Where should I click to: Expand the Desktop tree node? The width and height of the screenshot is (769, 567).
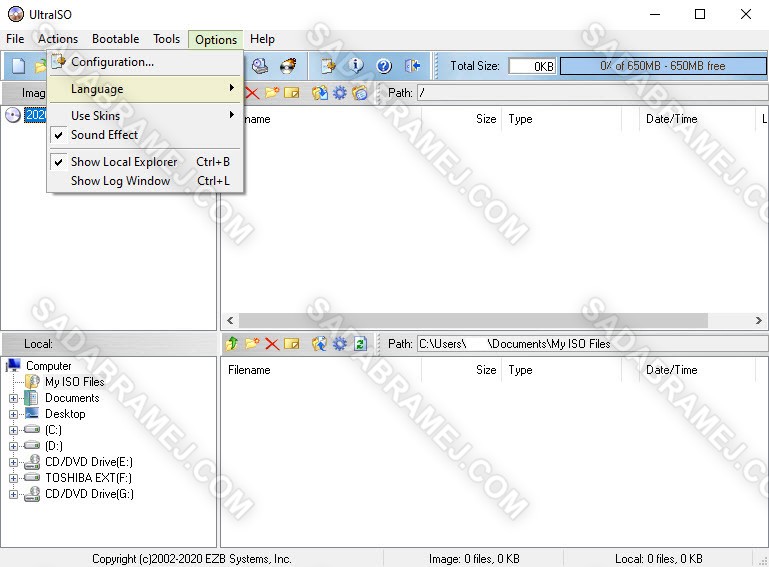coord(13,414)
